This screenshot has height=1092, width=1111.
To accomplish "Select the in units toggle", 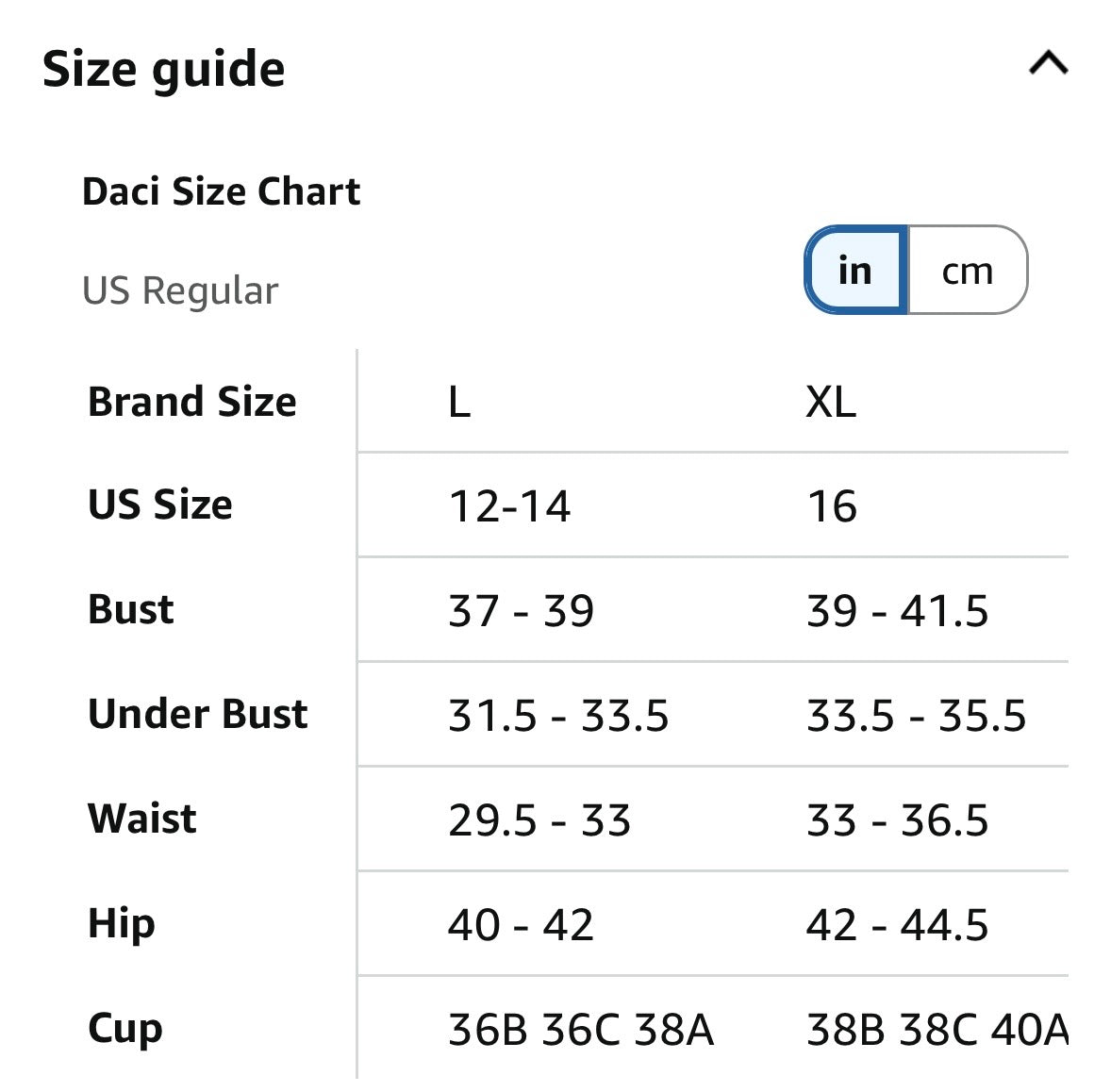I will (856, 270).
